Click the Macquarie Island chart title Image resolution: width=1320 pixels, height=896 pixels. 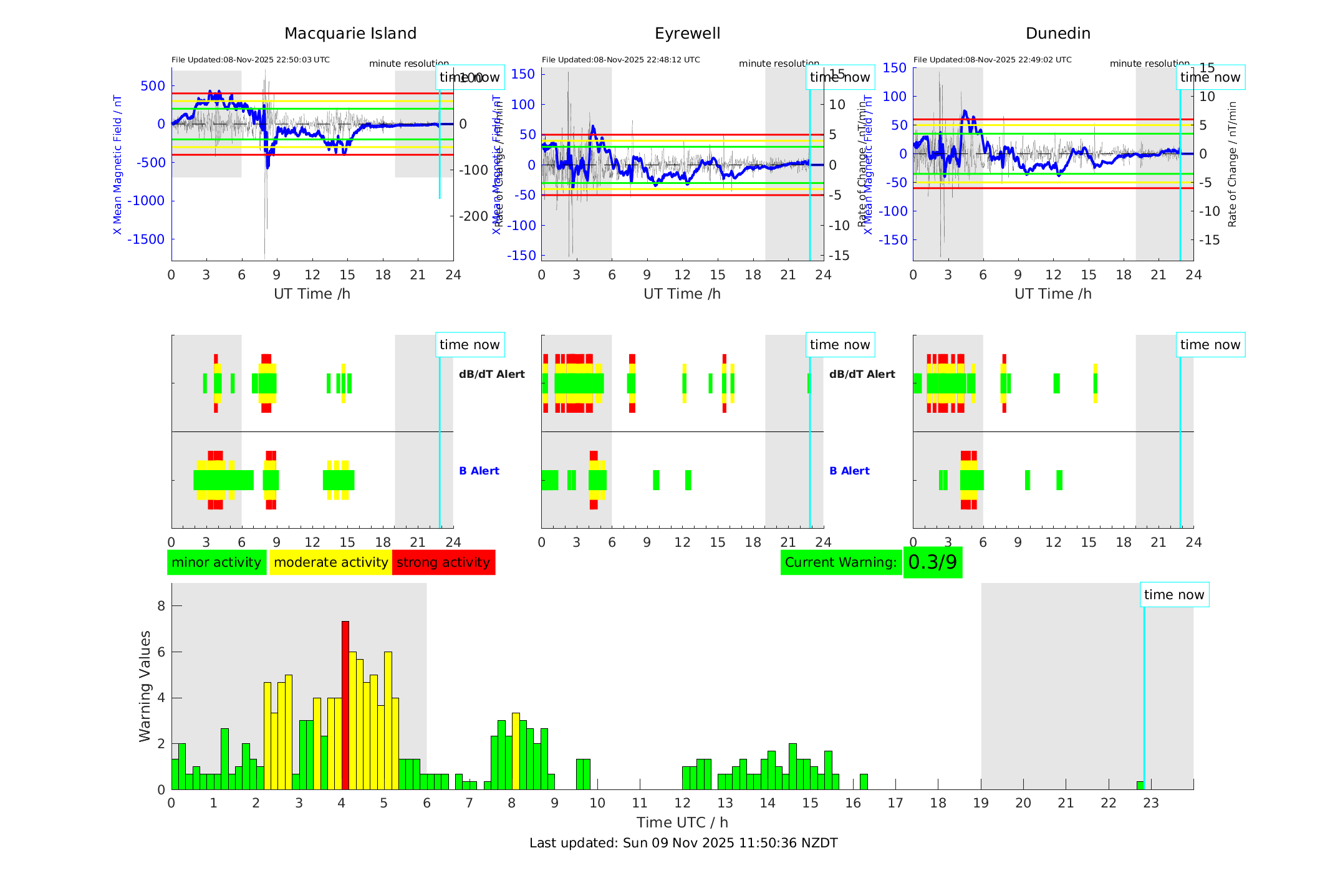pyautogui.click(x=350, y=34)
